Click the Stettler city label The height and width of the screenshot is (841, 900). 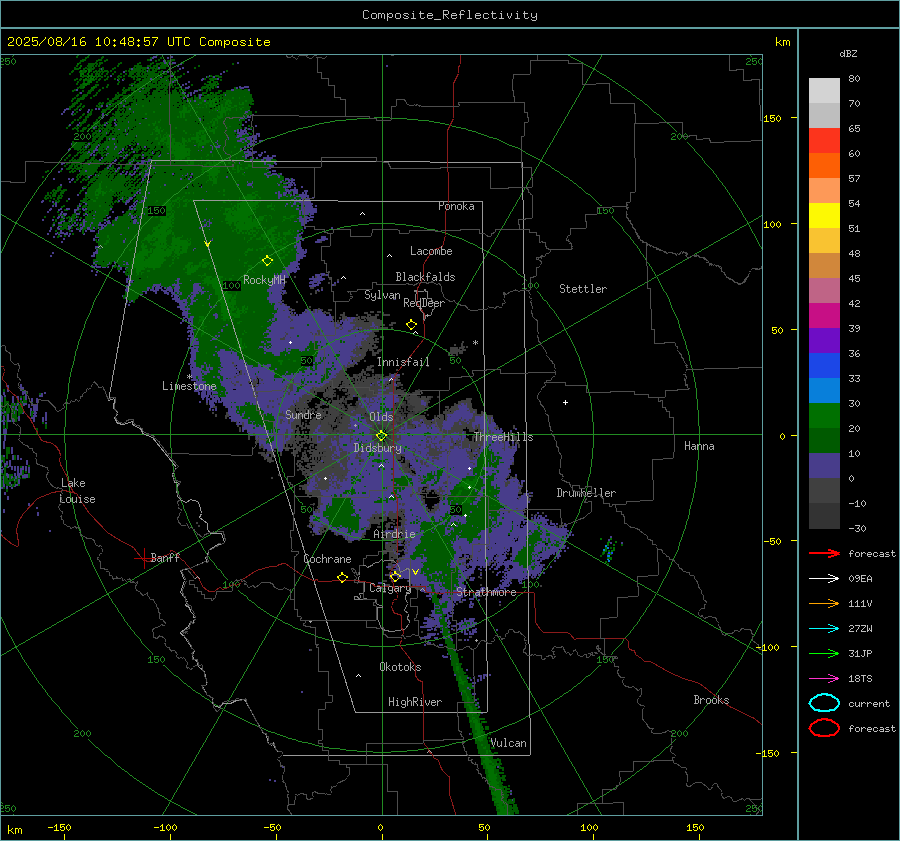(583, 289)
